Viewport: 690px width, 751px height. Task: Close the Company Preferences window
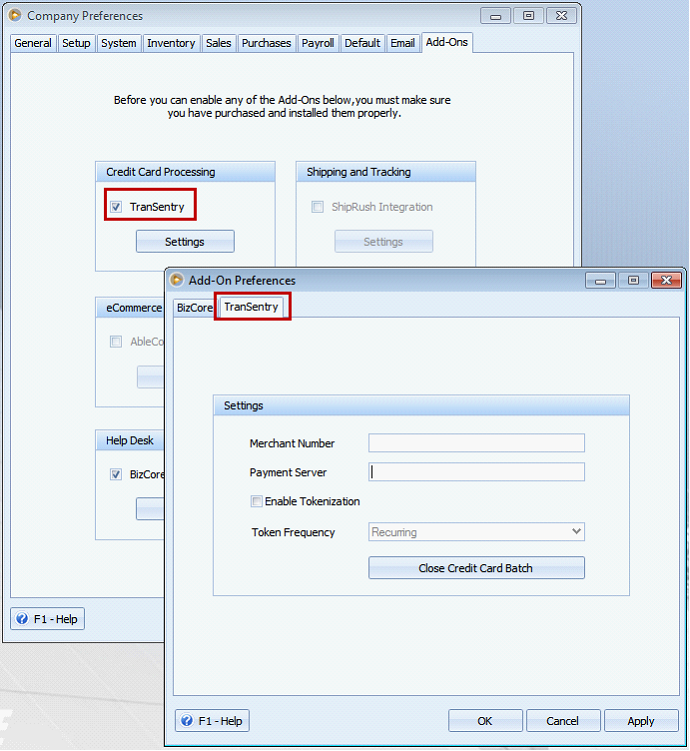click(x=561, y=15)
